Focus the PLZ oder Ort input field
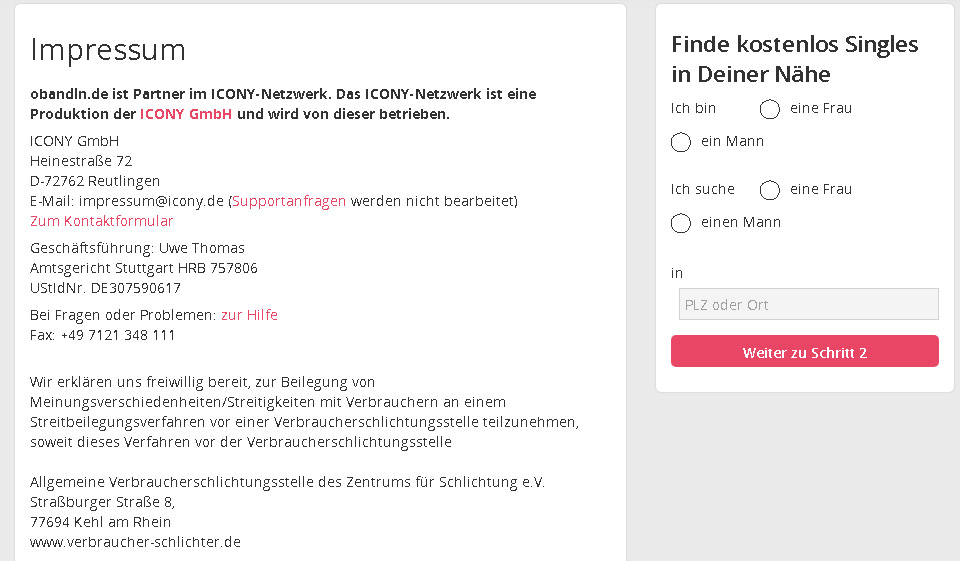This screenshot has width=960, height=561. point(808,304)
